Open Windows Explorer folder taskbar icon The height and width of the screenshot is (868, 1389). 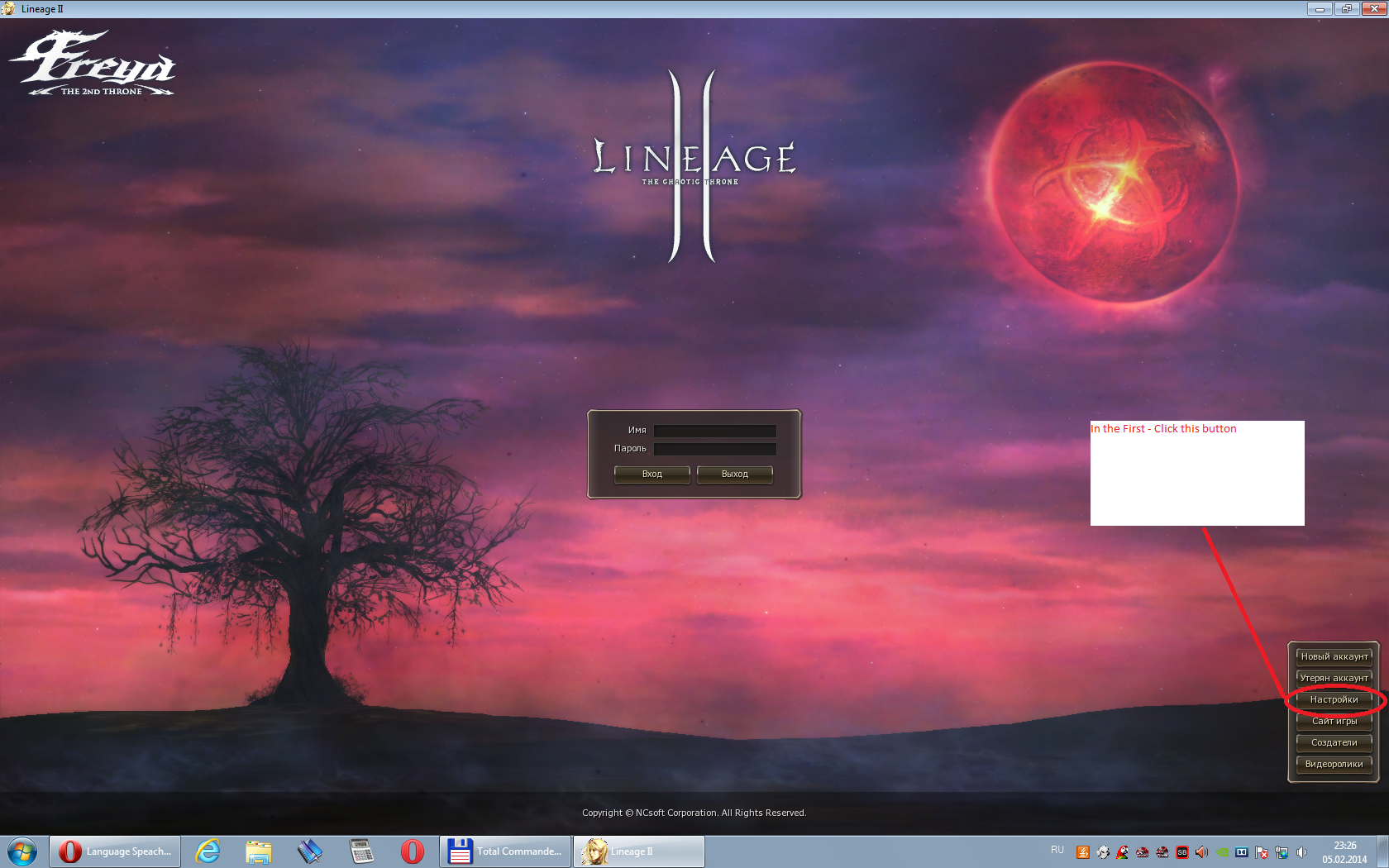point(259,851)
